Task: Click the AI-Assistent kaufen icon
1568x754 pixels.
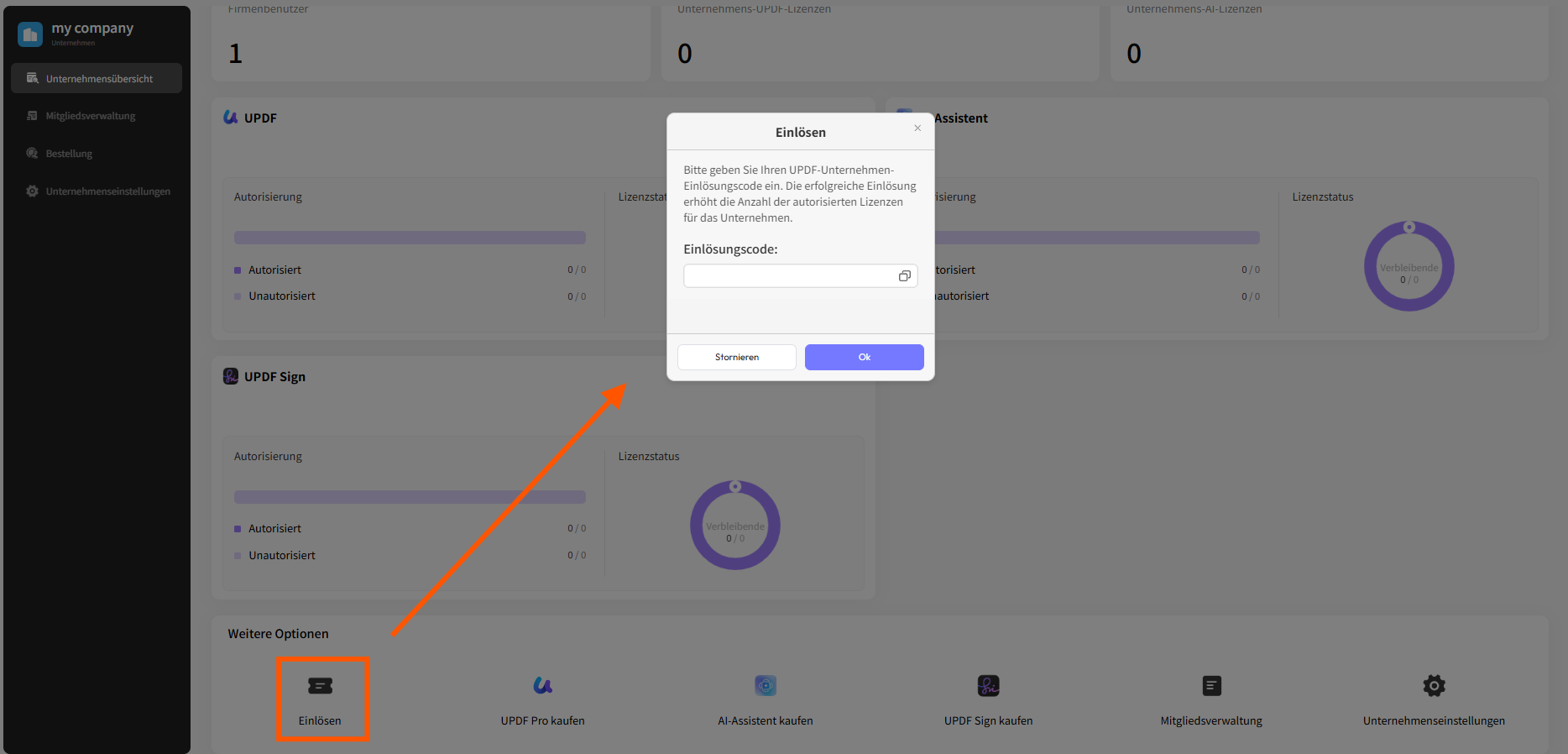Action: pos(766,686)
